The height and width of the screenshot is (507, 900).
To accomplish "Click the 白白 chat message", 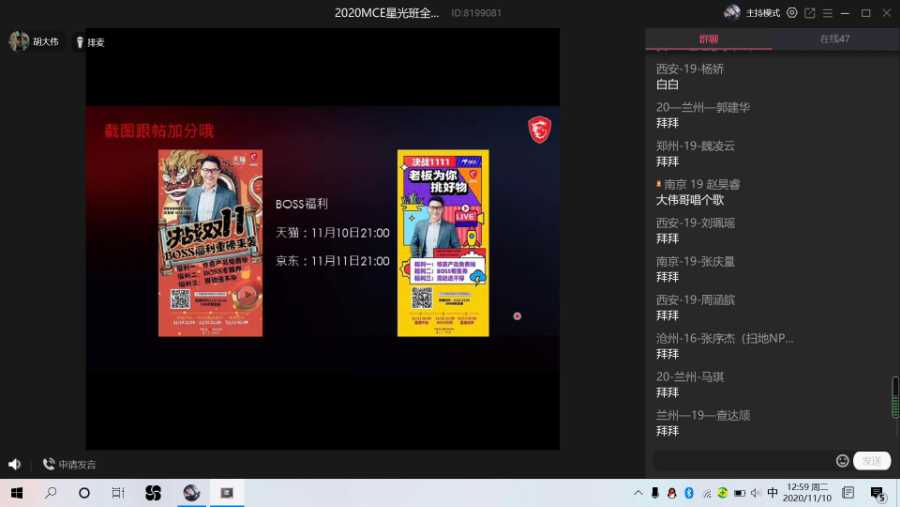I will [668, 84].
